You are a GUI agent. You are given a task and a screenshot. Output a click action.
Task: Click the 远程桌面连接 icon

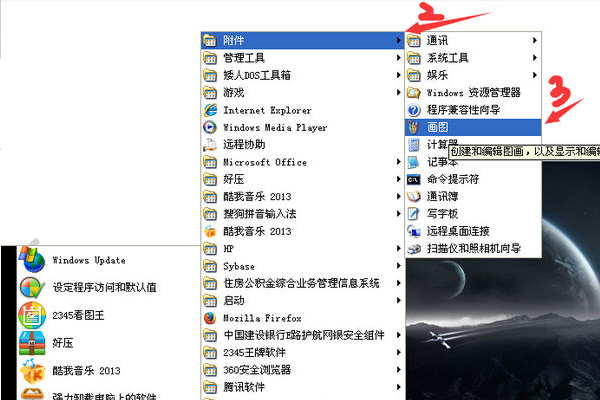(413, 231)
